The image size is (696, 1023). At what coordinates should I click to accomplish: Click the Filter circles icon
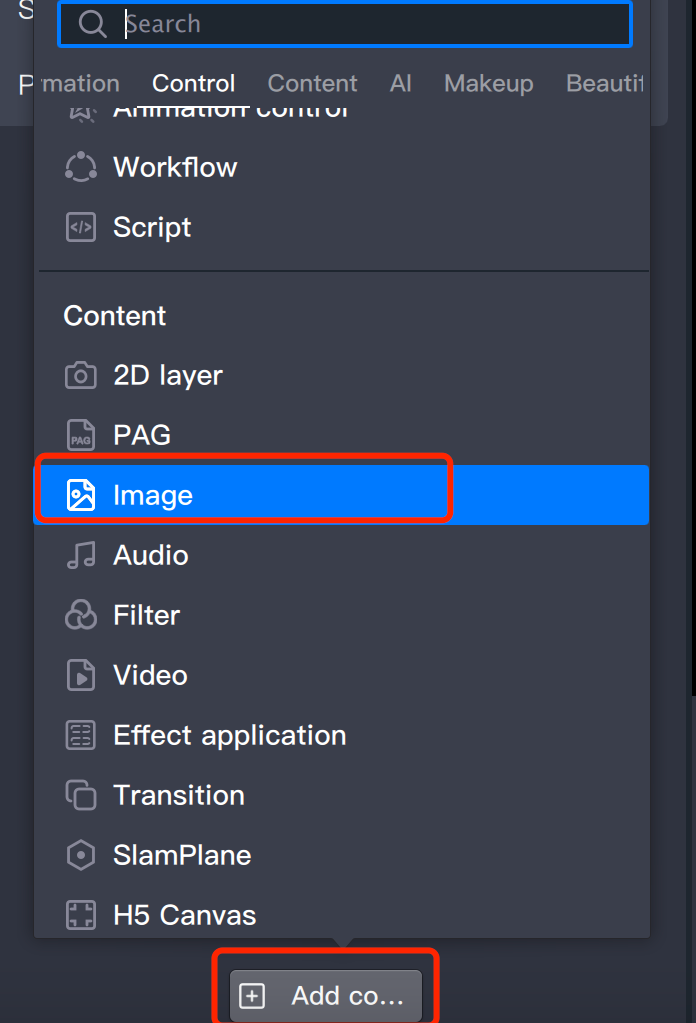click(80, 615)
